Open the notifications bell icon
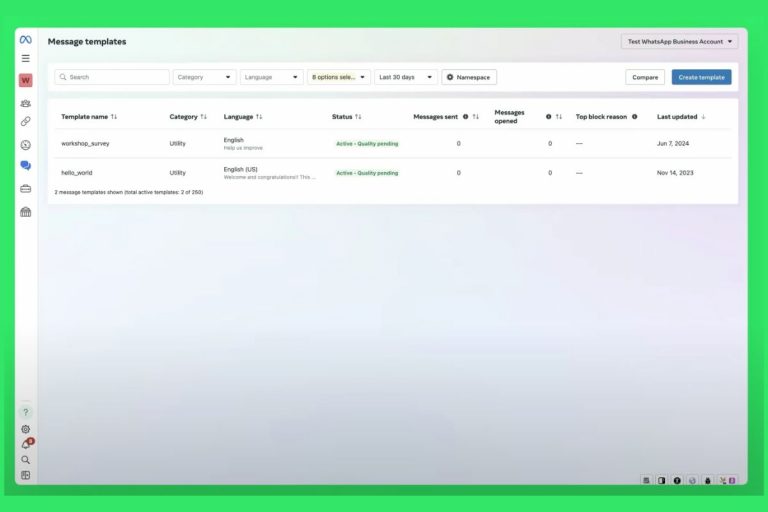The height and width of the screenshot is (512, 768). pos(25,445)
